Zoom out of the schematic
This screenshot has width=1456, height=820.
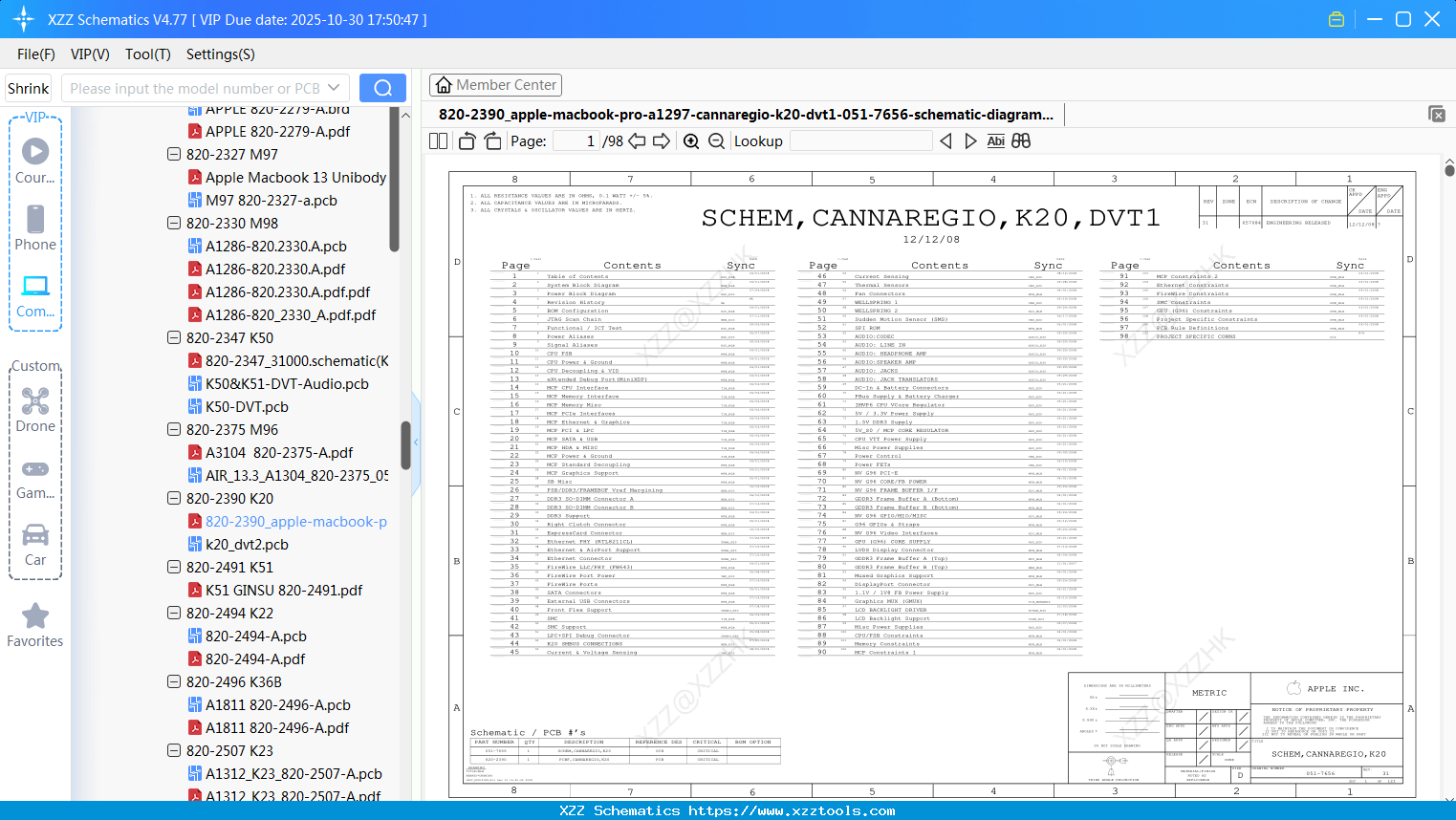point(716,140)
